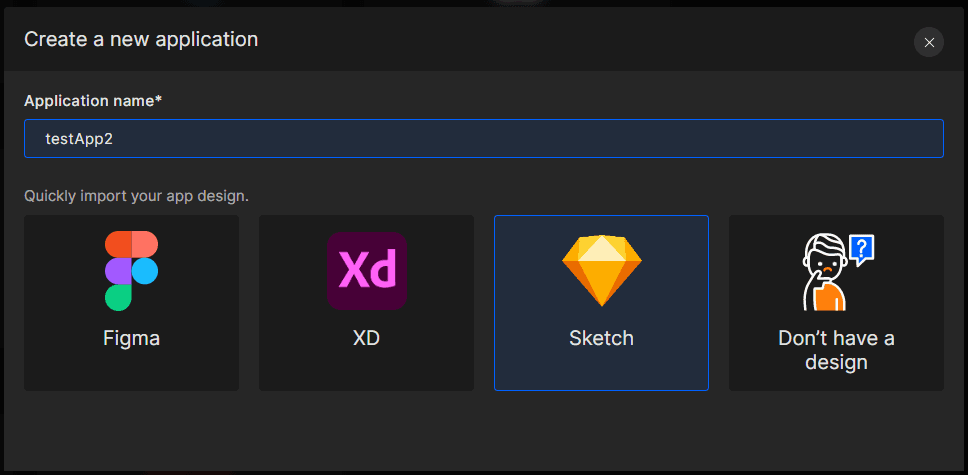Click the Quickly import your app design text
Image resolution: width=968 pixels, height=475 pixels.
pos(136,196)
